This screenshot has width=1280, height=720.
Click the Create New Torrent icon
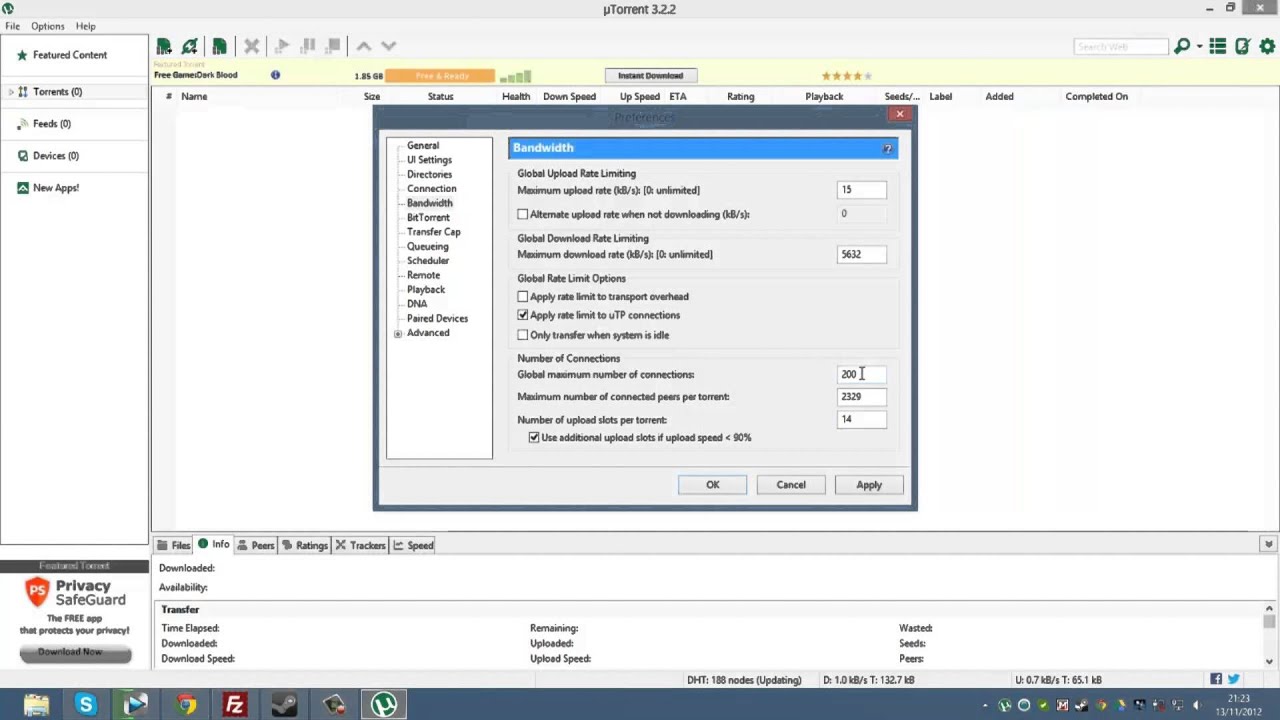tap(219, 46)
